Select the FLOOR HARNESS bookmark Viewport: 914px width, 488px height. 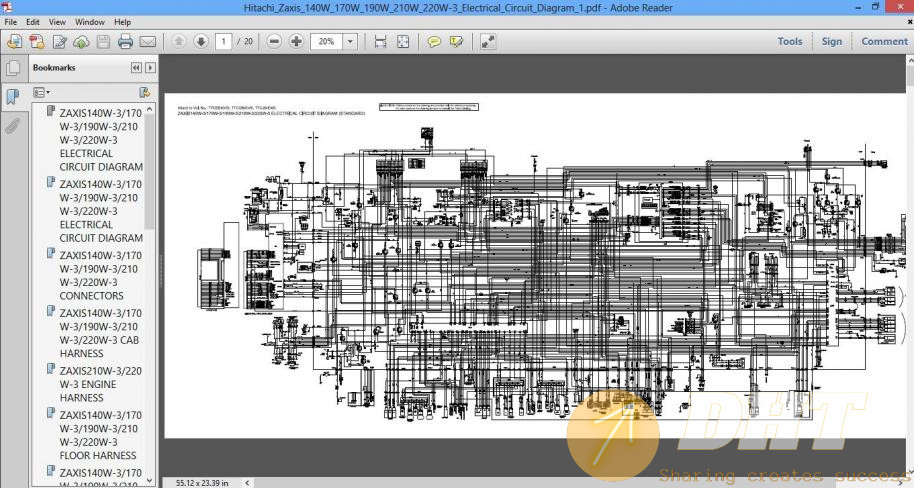pos(100,435)
